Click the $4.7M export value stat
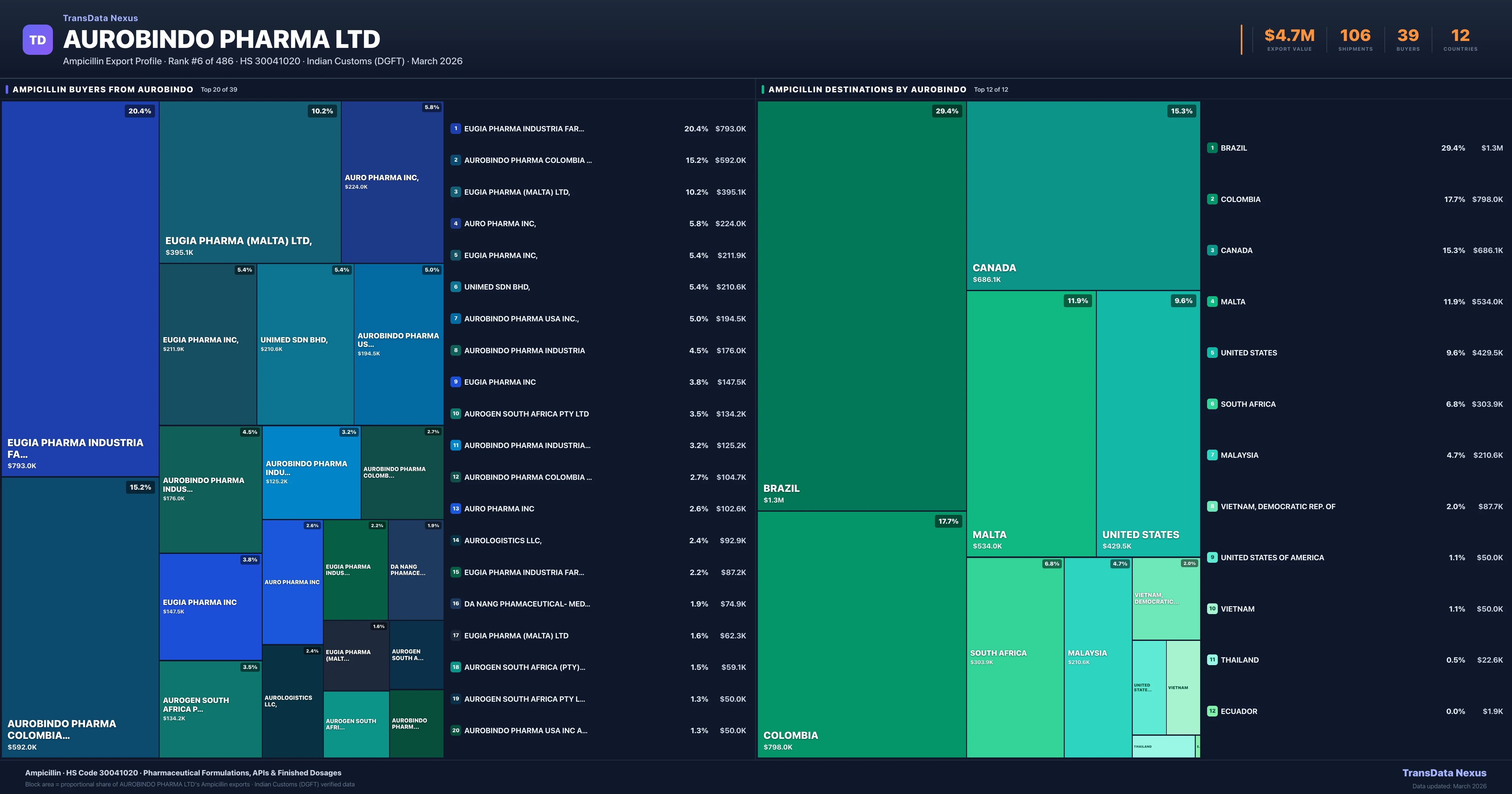This screenshot has width=1512, height=794. coord(1289,36)
